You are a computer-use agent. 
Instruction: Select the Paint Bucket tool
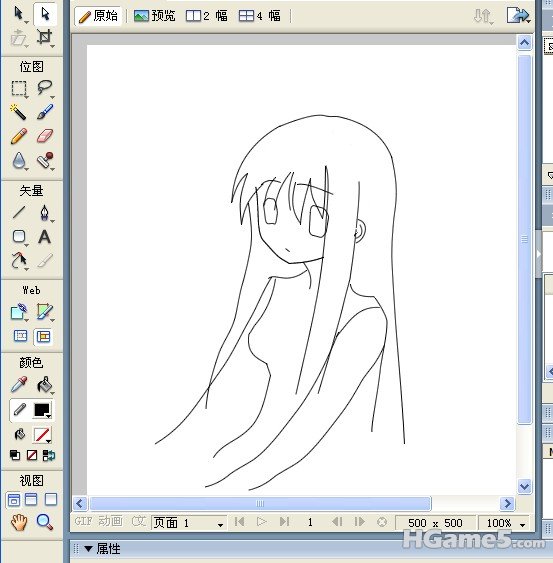pos(45,385)
